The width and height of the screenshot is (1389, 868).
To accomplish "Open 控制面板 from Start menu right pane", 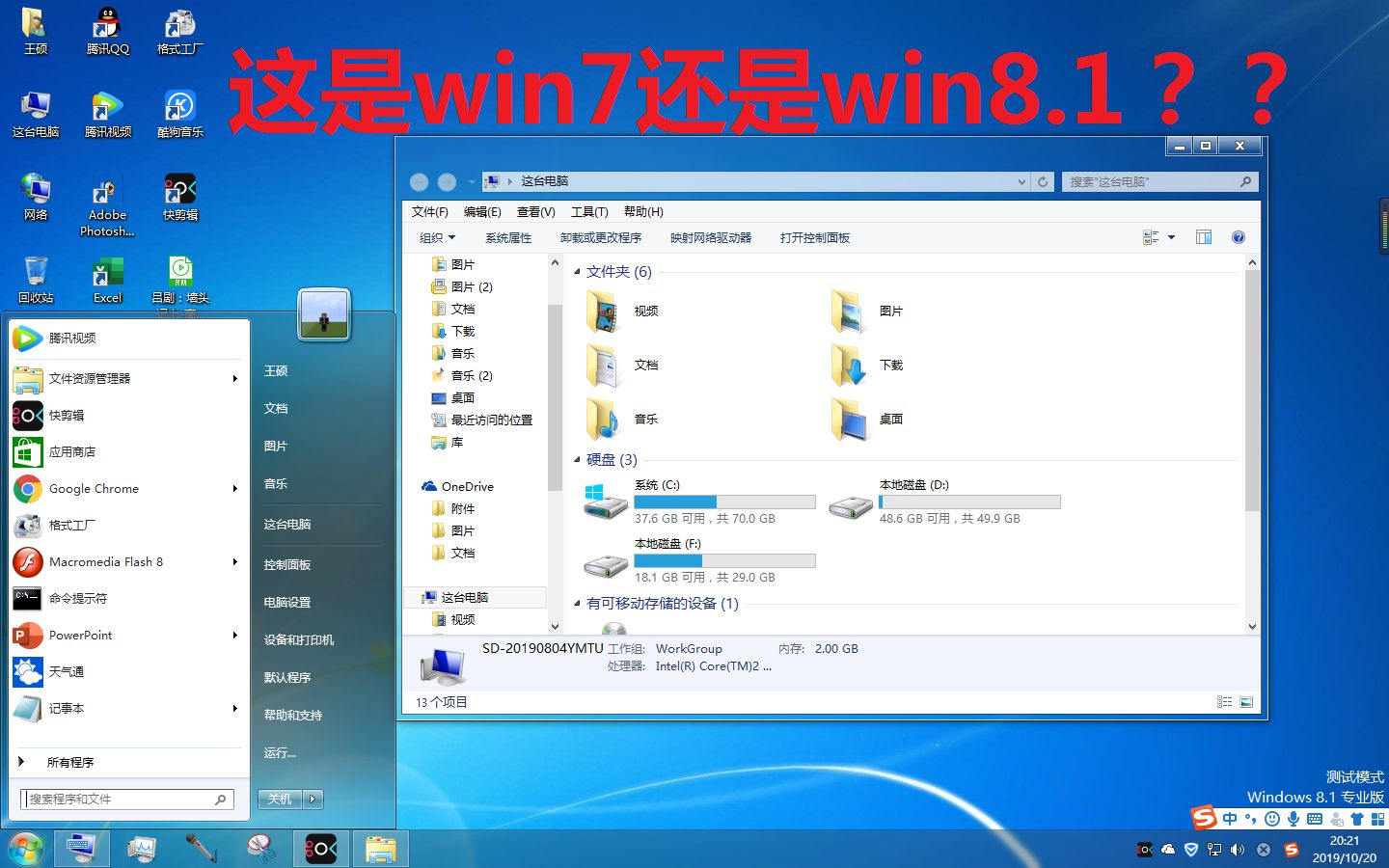I will pos(287,564).
